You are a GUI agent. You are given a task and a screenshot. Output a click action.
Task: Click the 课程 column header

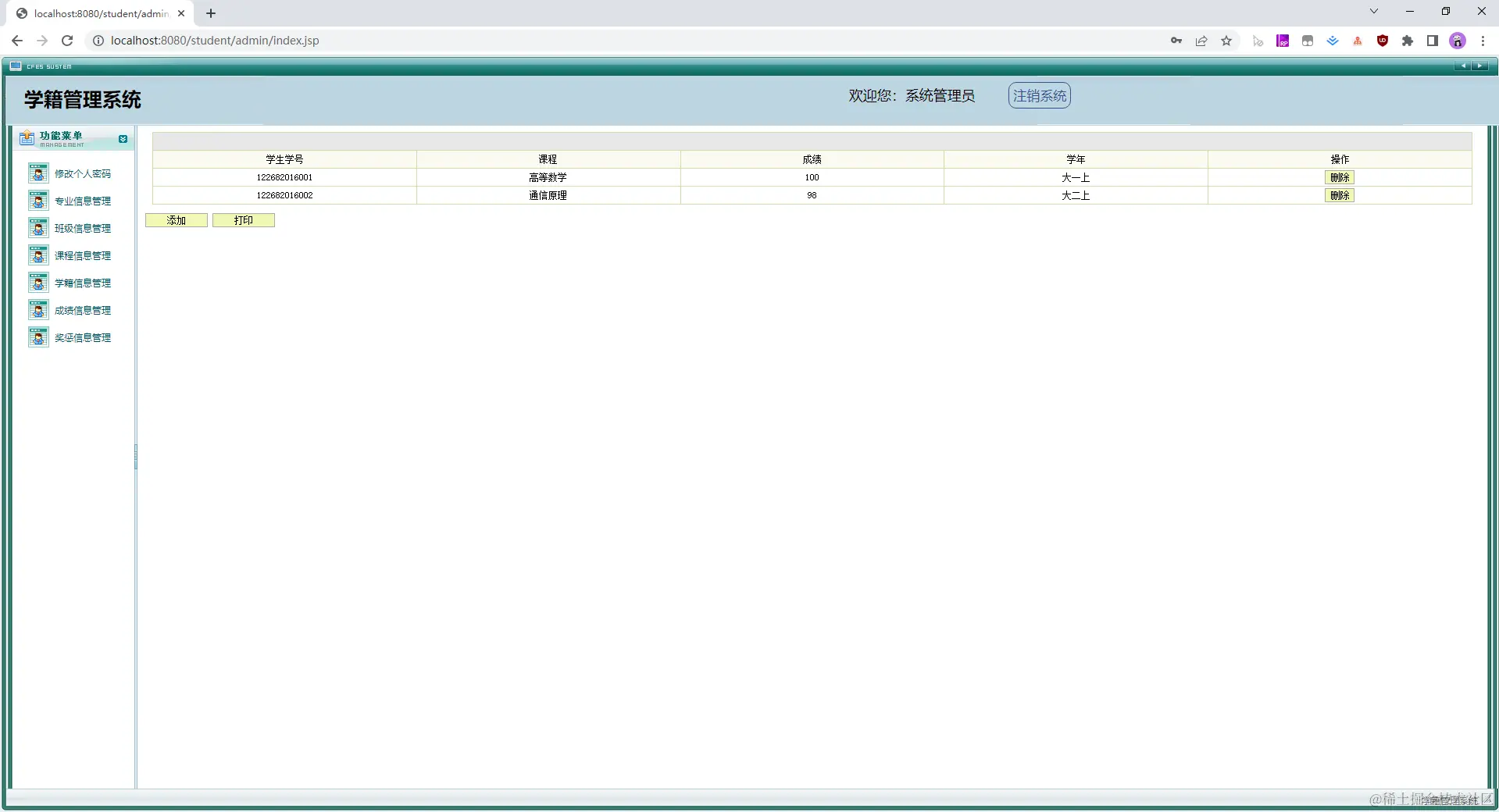point(548,159)
